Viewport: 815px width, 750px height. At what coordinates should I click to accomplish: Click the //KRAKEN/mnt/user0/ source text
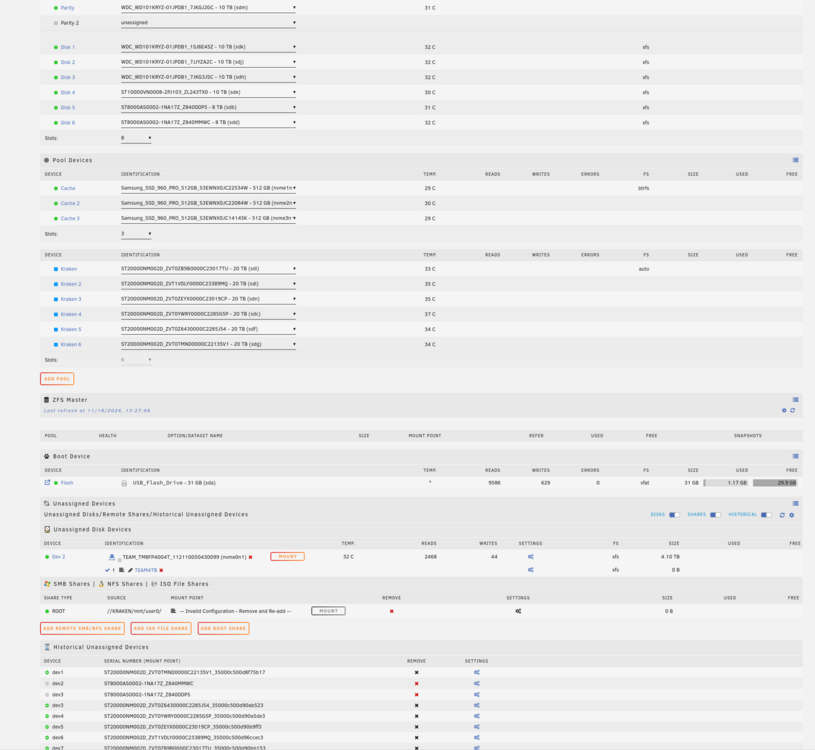(134, 611)
